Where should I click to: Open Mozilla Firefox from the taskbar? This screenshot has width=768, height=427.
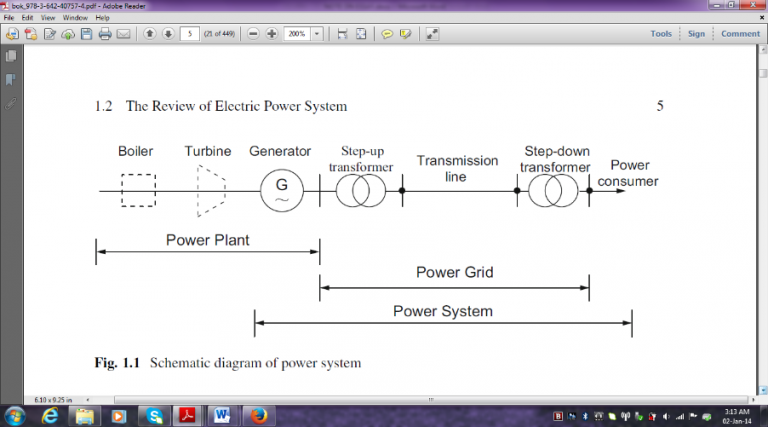pos(258,415)
